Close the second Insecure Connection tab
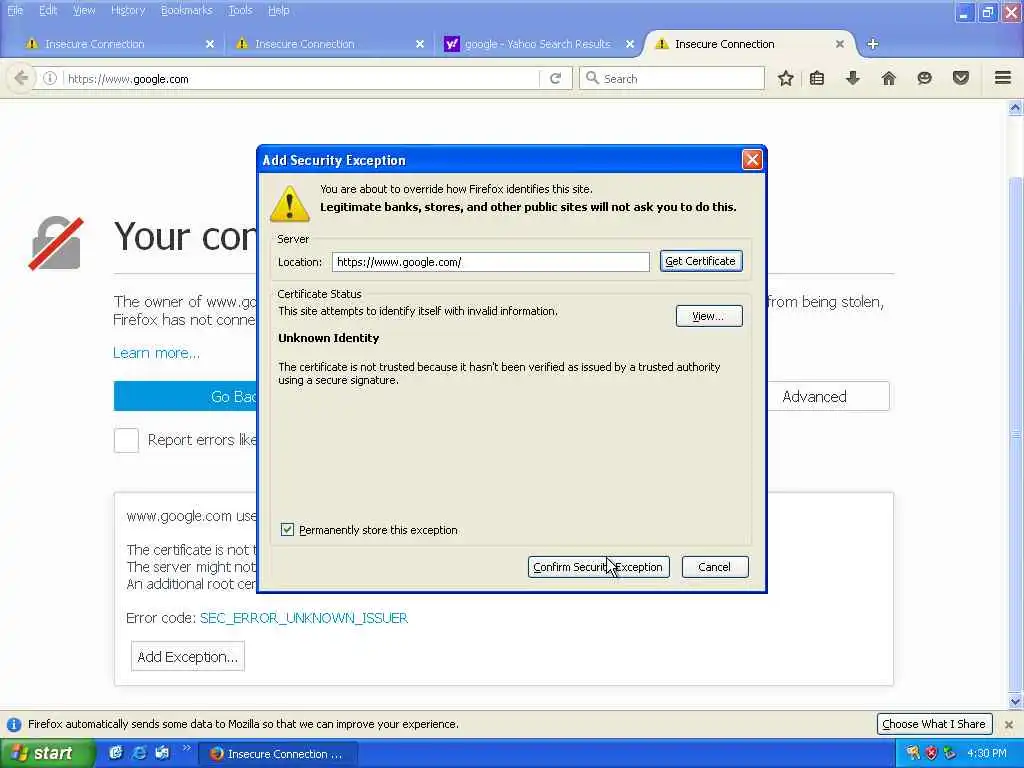The image size is (1024, 768). [x=420, y=44]
